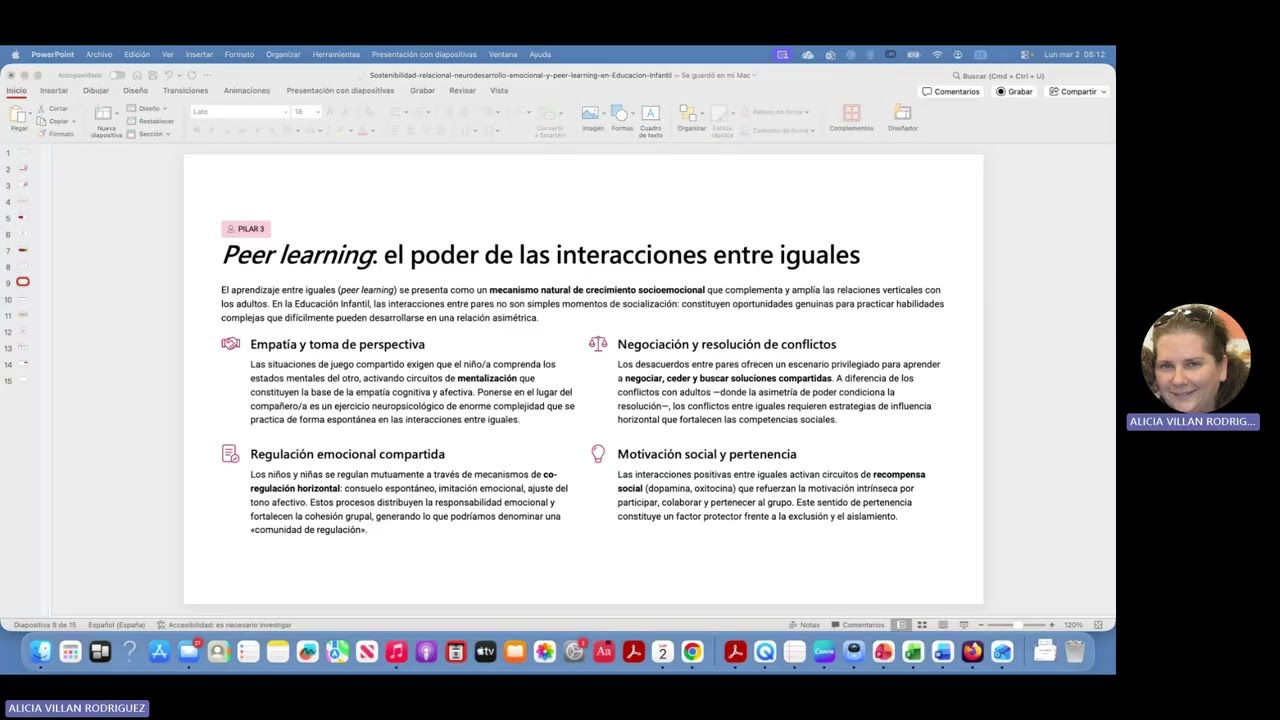Open the Diseñador pane
This screenshot has height=720, width=1280.
coord(902,119)
